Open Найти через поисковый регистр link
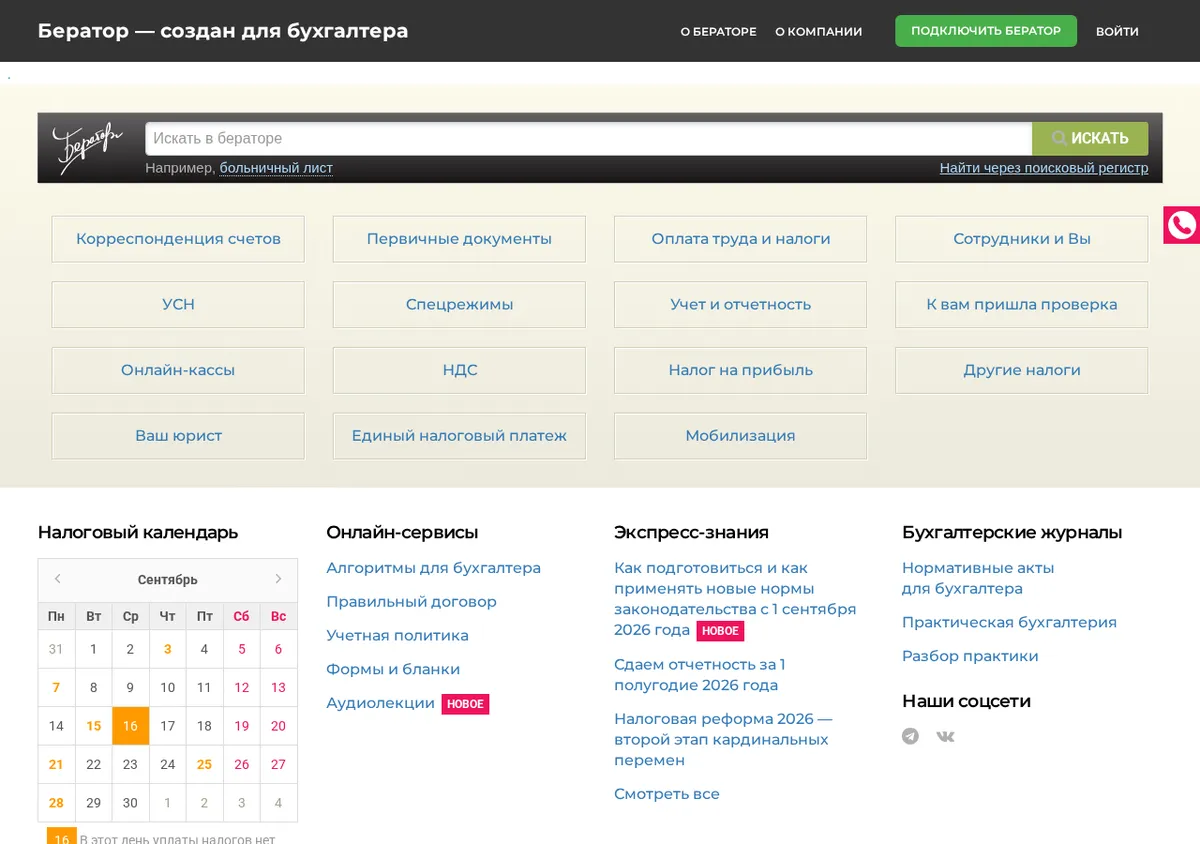1200x844 pixels. (x=1044, y=168)
